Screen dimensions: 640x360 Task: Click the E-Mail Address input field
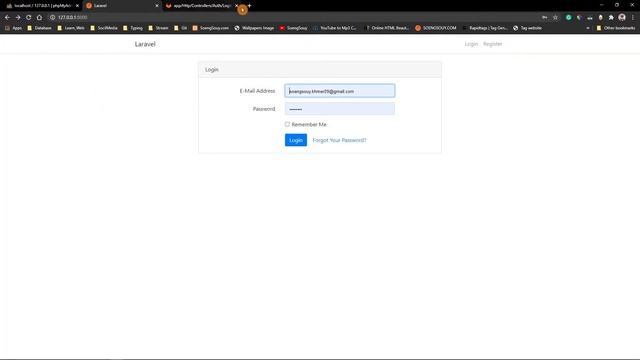[340, 91]
